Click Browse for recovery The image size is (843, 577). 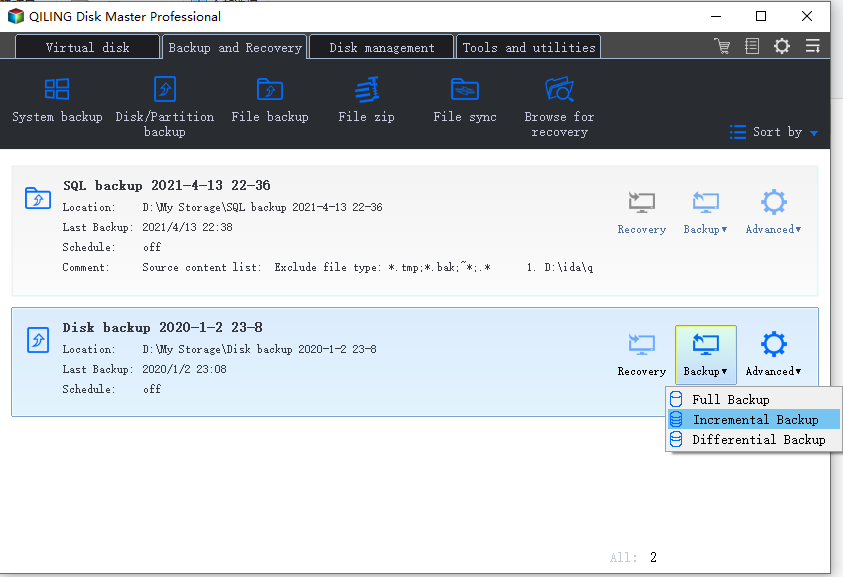coord(559,108)
